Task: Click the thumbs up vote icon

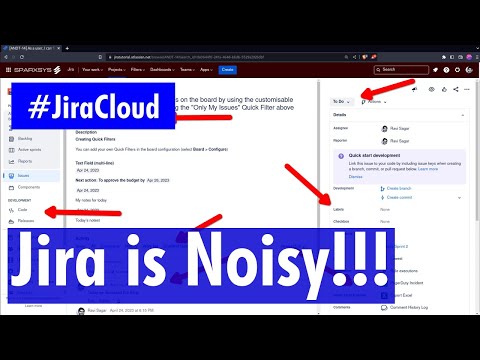Action: [x=444, y=89]
